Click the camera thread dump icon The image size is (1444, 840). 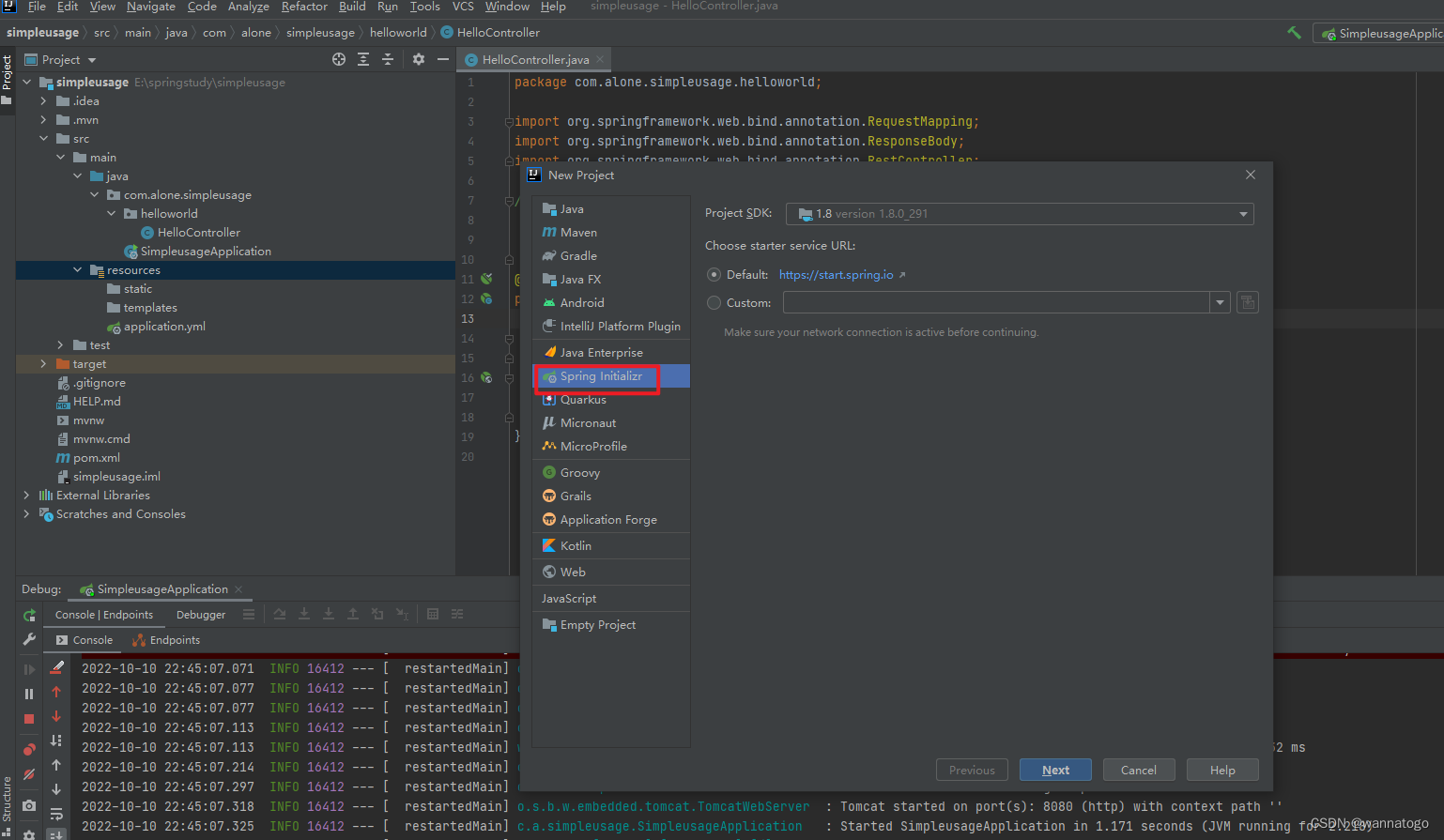coord(29,805)
